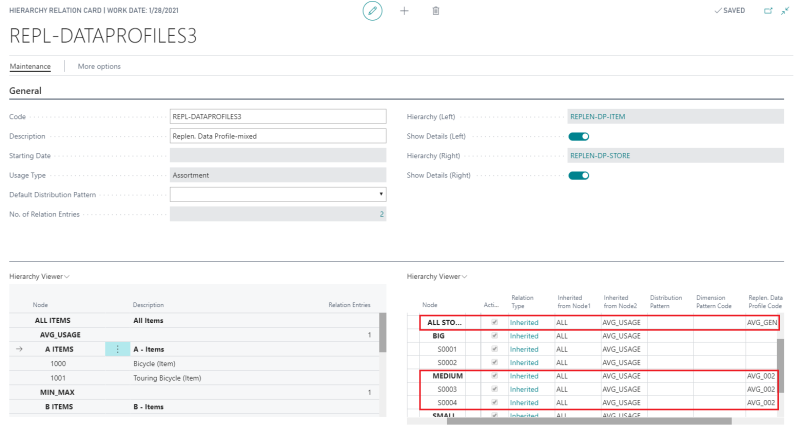The height and width of the screenshot is (438, 800).
Task: Click Inherited from Node2 column header
Action: tap(620, 302)
